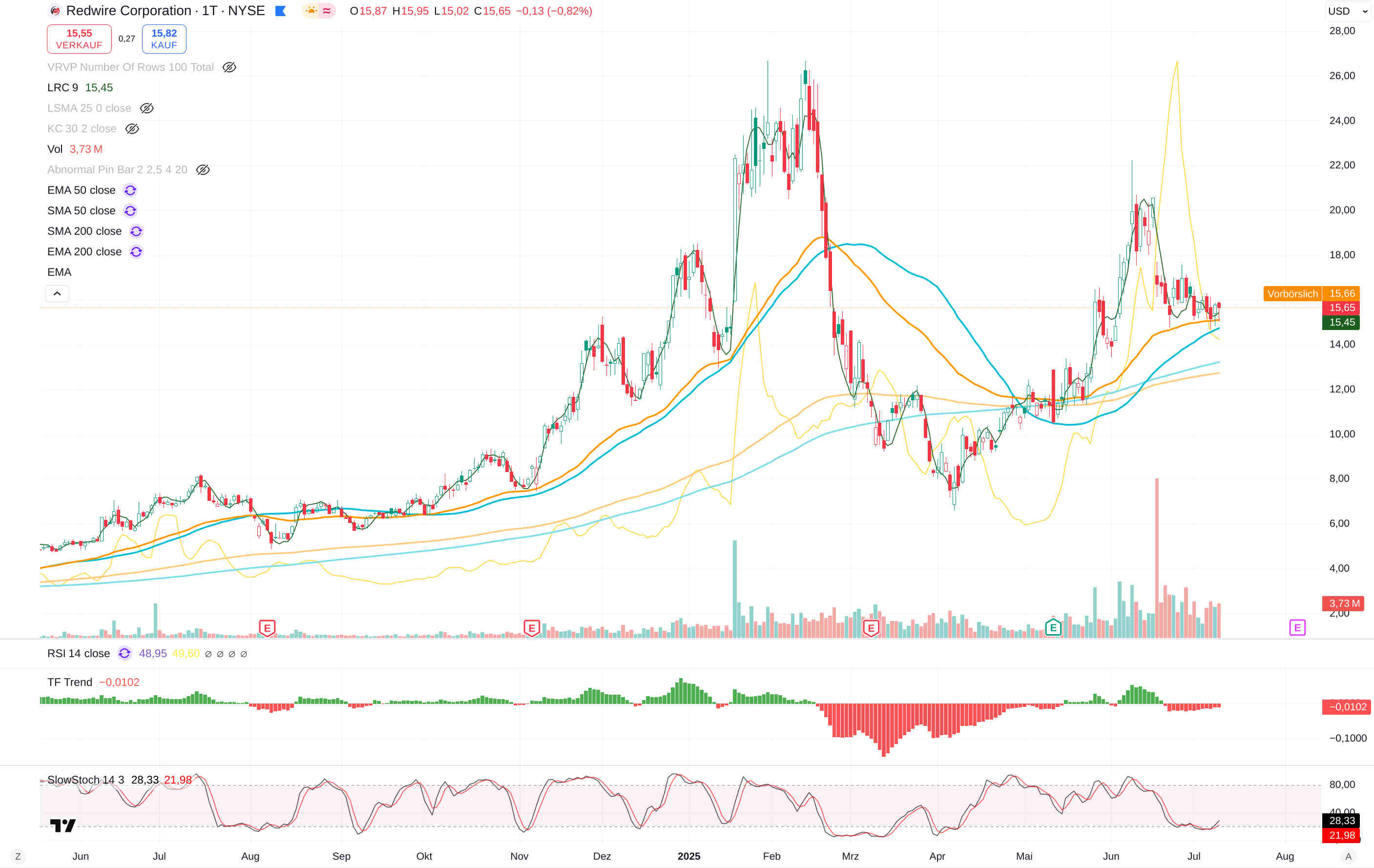Click the blue flag icon beside NYSE
The height and width of the screenshot is (868, 1374).
[x=280, y=11]
